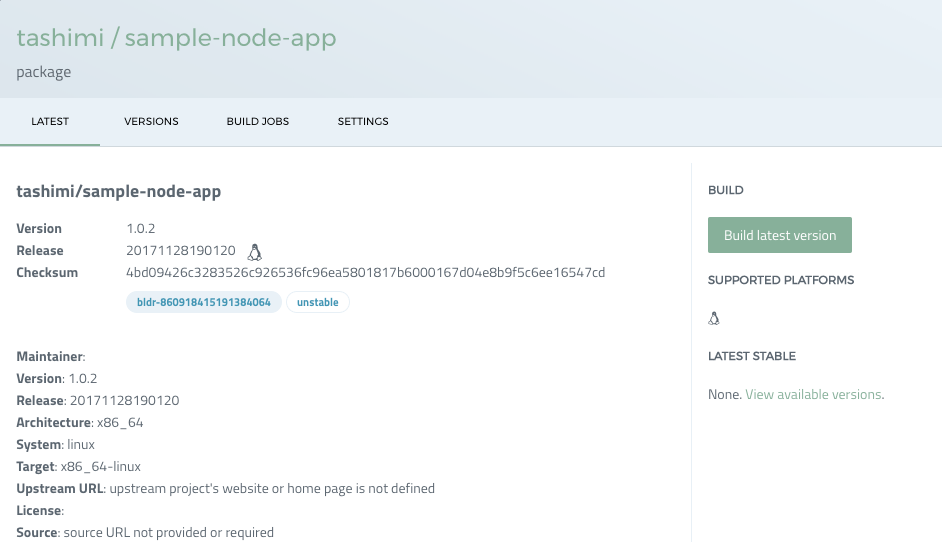Go to the Settings tab
942x542 pixels.
[363, 122]
